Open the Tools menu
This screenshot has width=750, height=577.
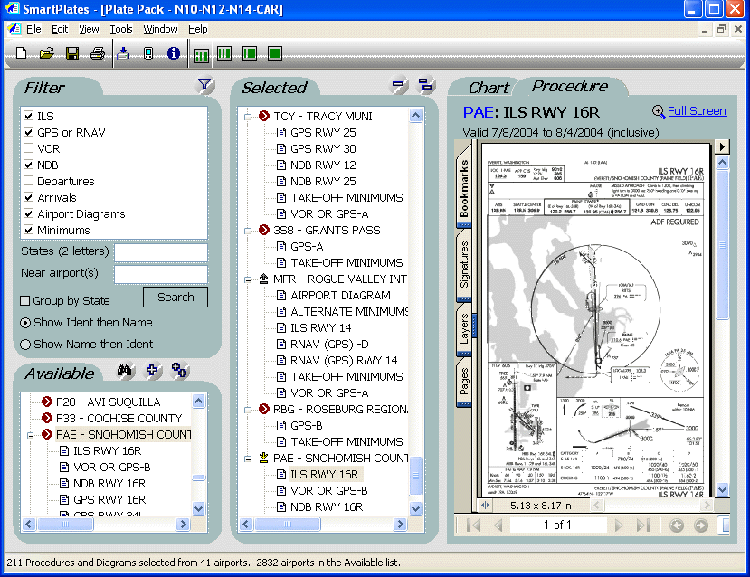[121, 29]
